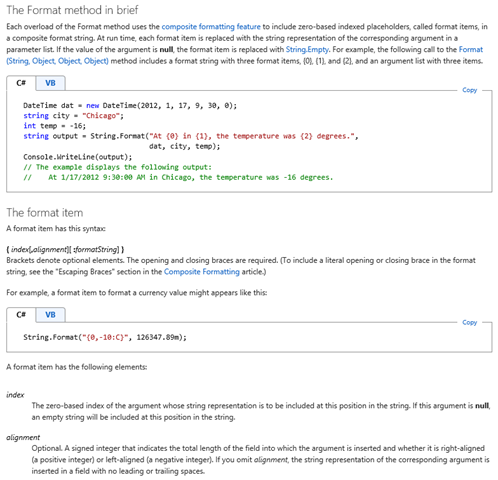
Task: Click the "{0,-10:C}" format string in code
Action: pyautogui.click(x=105, y=337)
